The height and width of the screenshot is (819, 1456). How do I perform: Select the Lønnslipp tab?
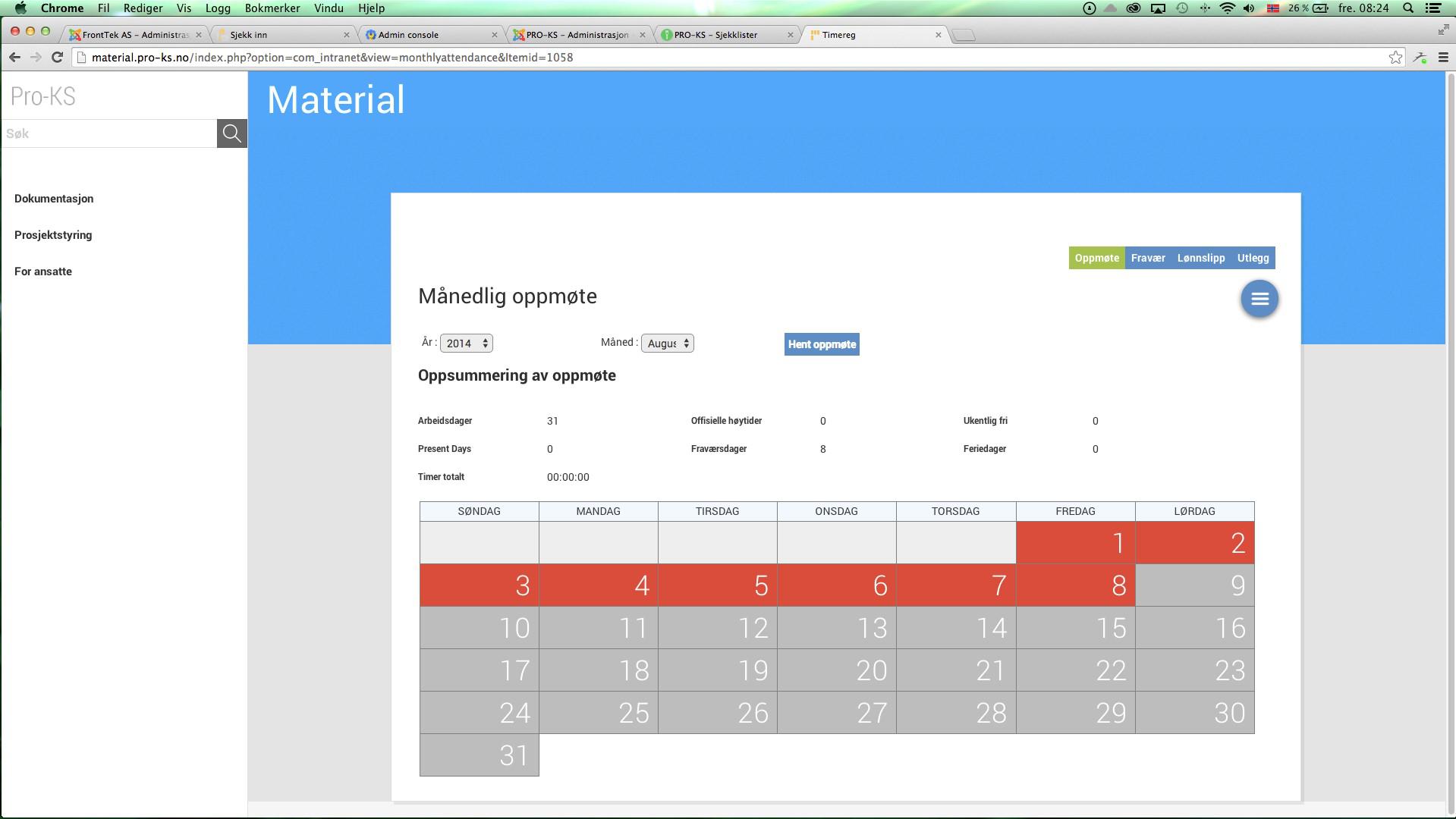tap(1200, 258)
